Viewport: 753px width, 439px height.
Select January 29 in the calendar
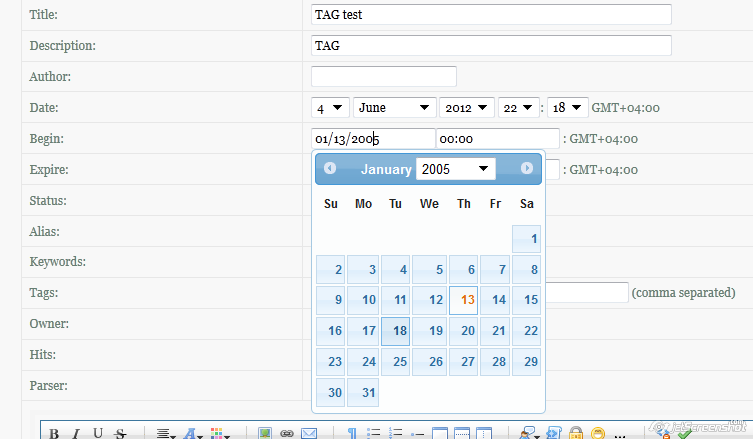coord(526,362)
